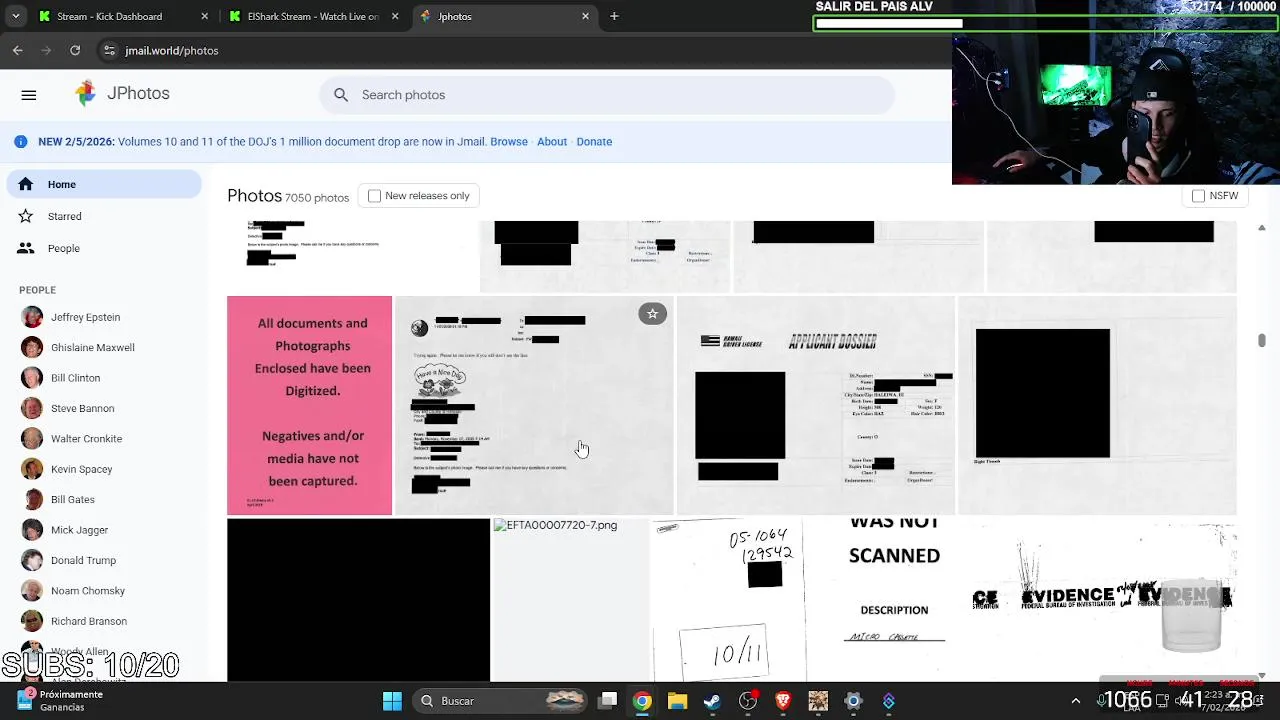This screenshot has height=720, width=1280.
Task: Click Mick Jagger's avatar
Action: point(32,530)
